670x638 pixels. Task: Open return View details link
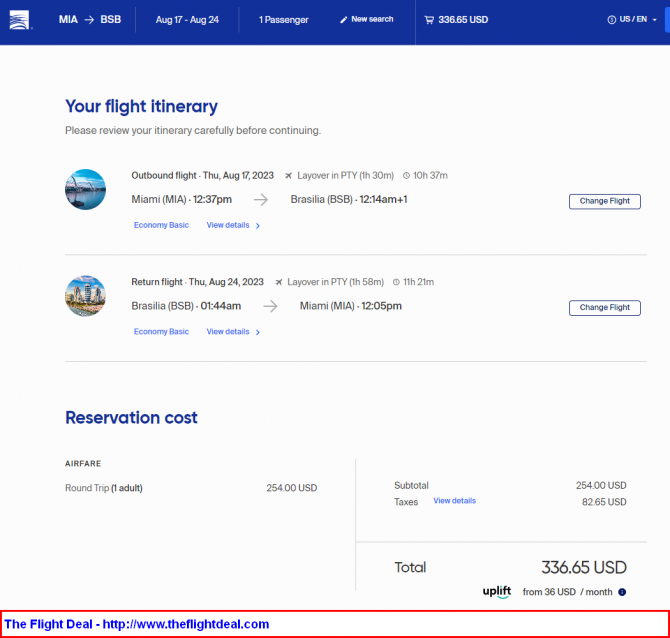pyautogui.click(x=228, y=332)
